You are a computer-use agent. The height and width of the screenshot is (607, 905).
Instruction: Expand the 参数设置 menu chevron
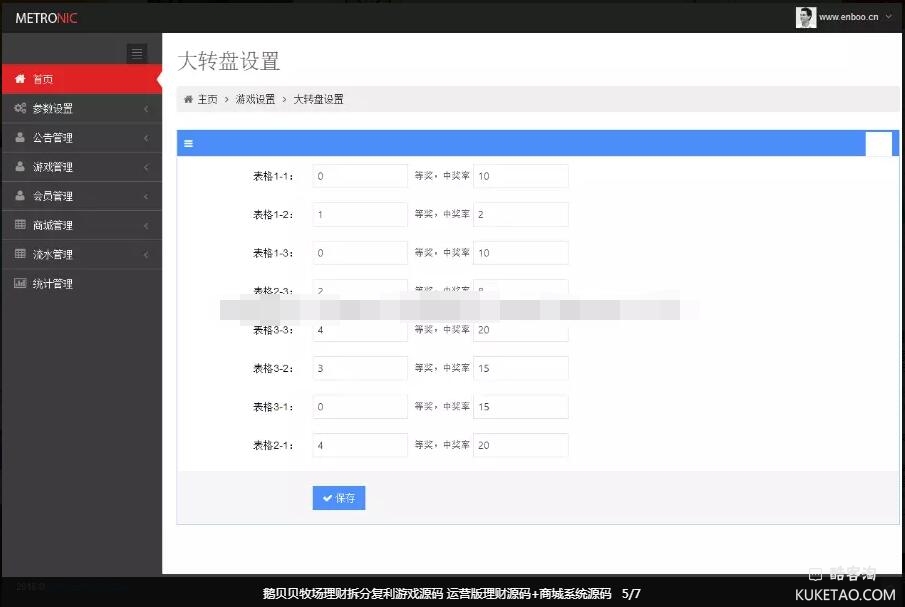tap(146, 108)
